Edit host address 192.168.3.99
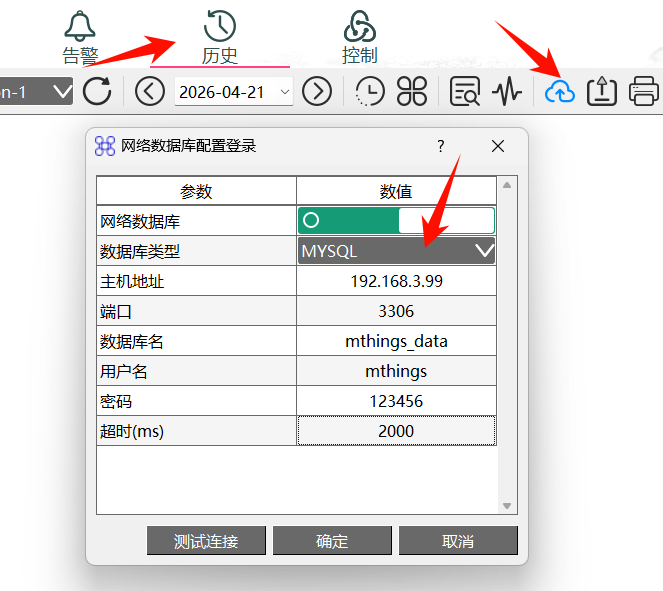 coord(396,281)
